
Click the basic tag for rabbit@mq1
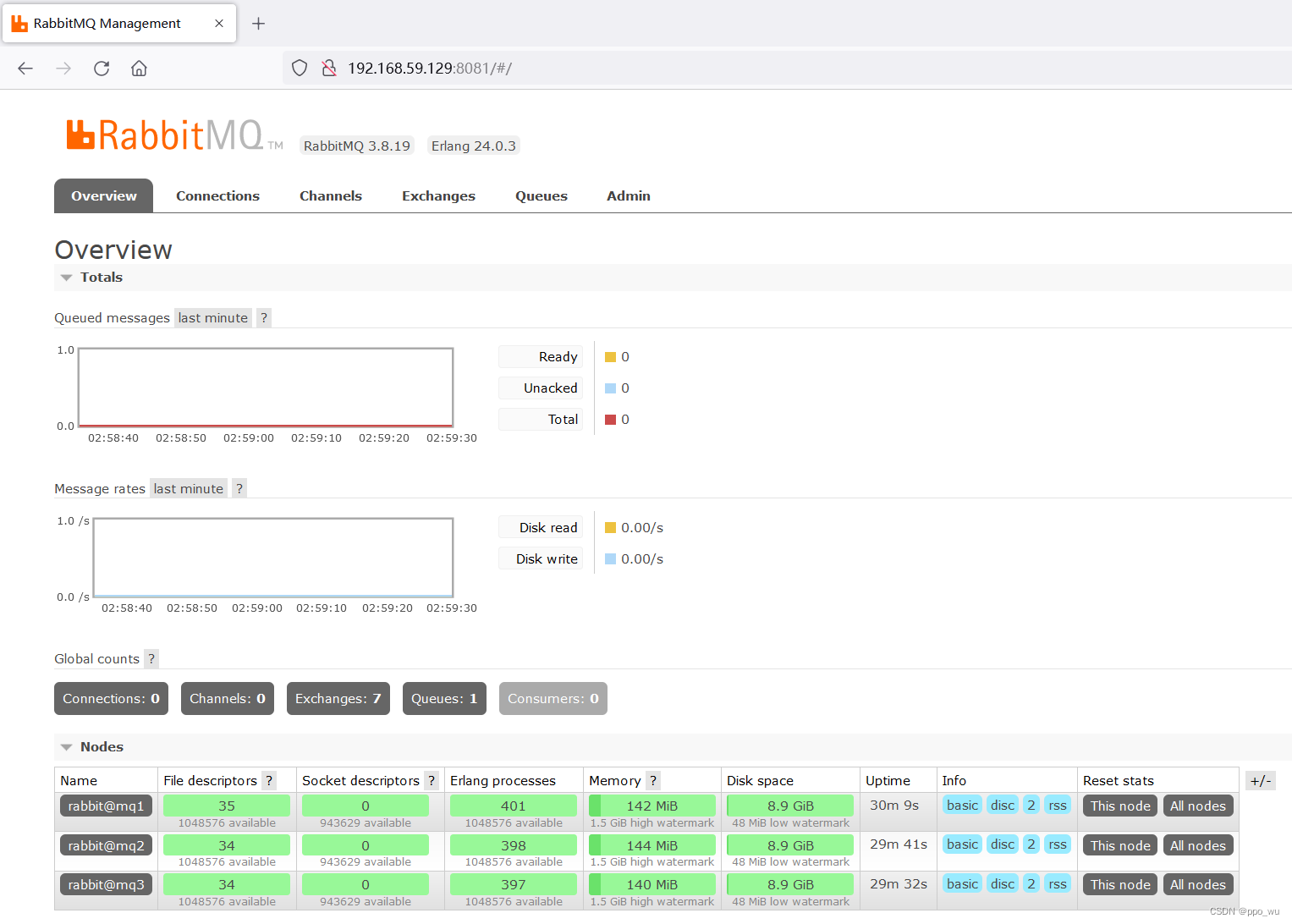point(962,806)
